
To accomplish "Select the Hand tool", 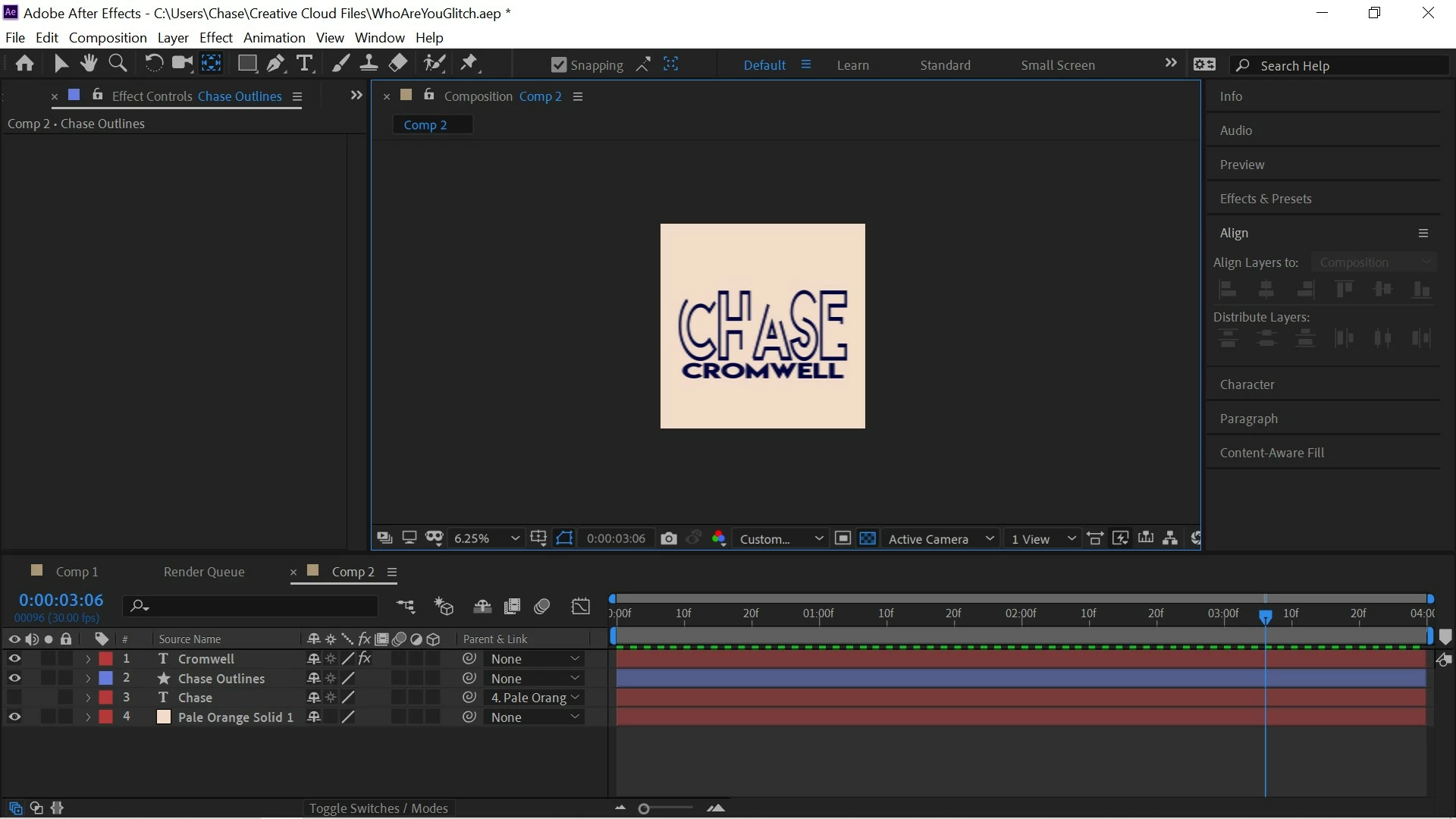I will click(x=89, y=64).
